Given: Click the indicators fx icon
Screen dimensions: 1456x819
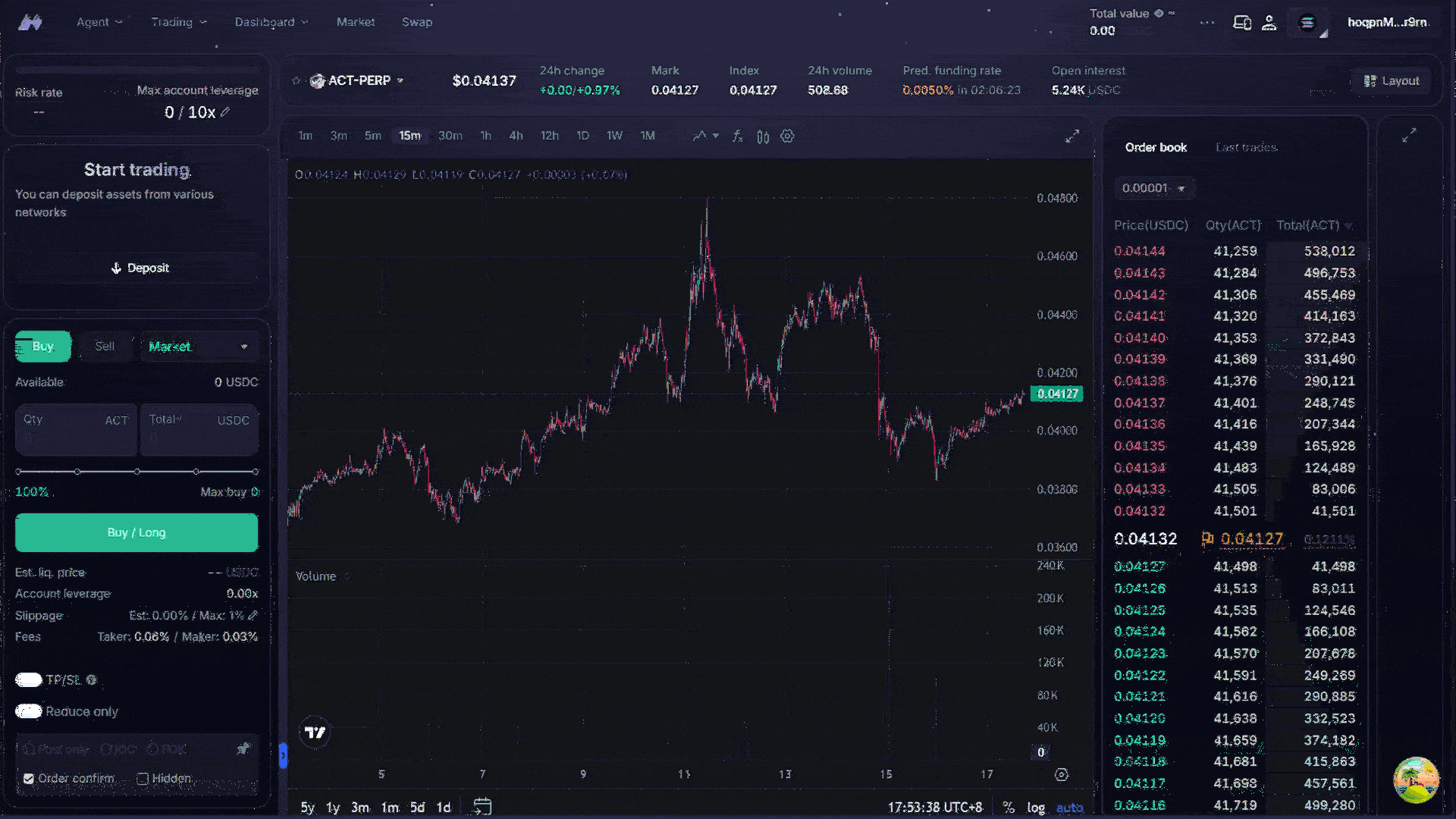Looking at the screenshot, I should 737,136.
